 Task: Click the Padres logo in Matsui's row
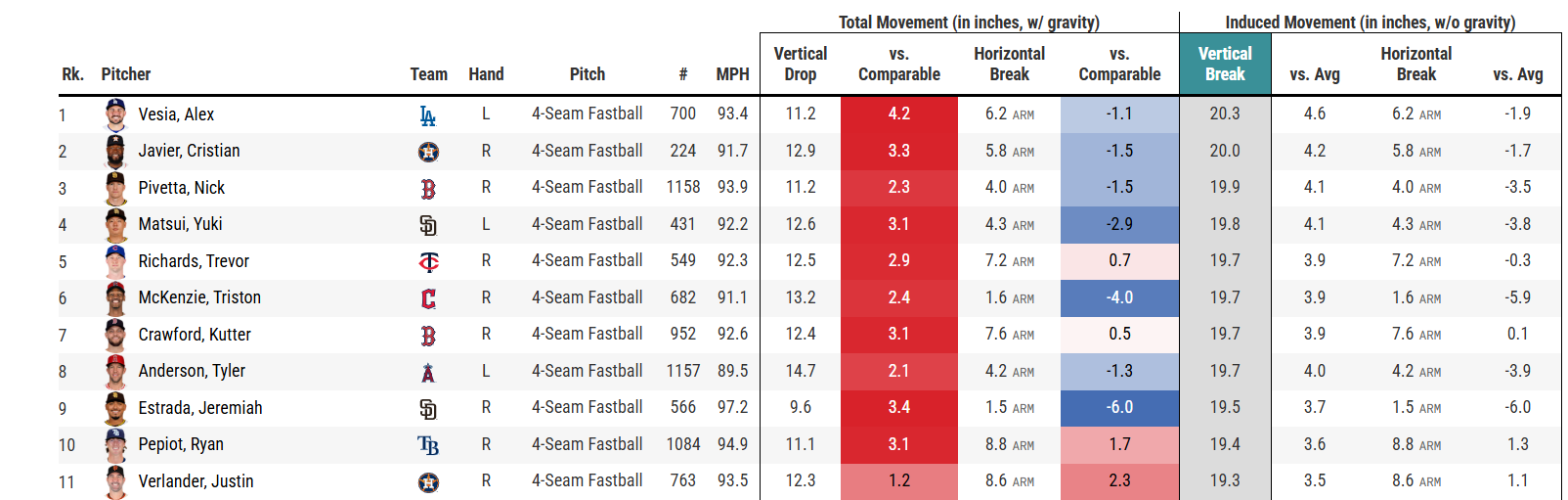pos(428,225)
